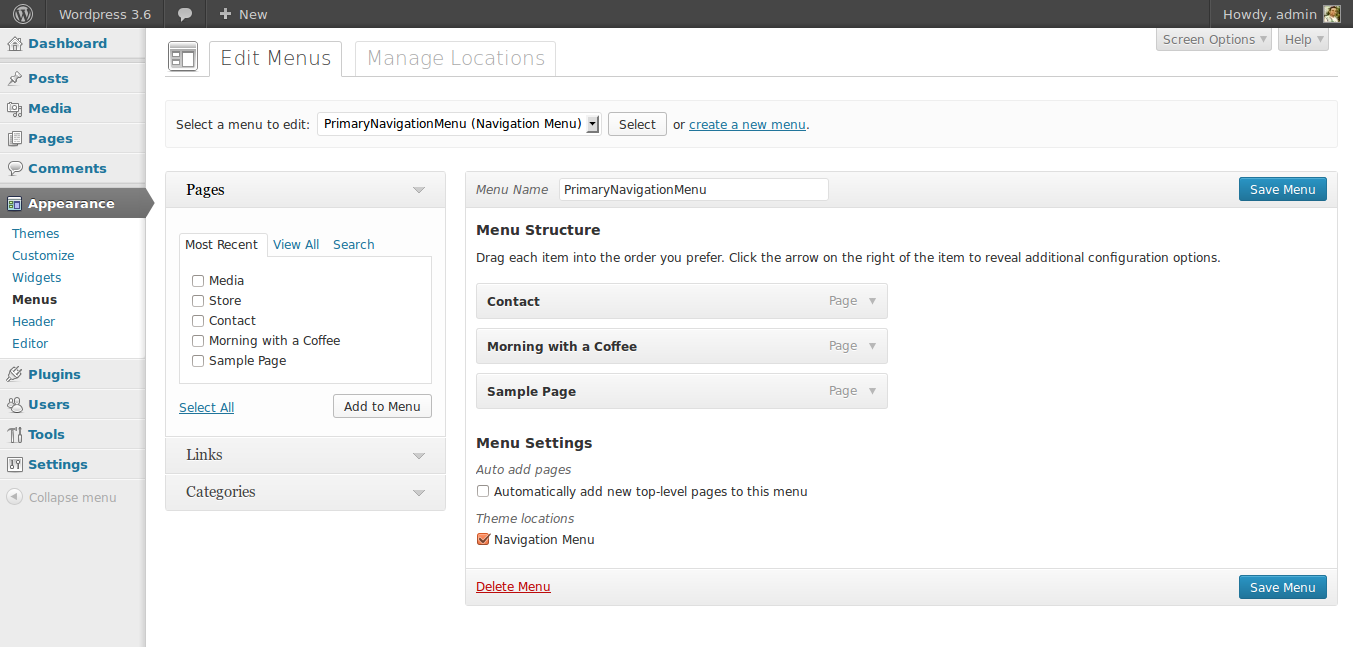Open Customize in Appearance submenu
Viewport: 1353px width, 647px height.
(x=43, y=255)
